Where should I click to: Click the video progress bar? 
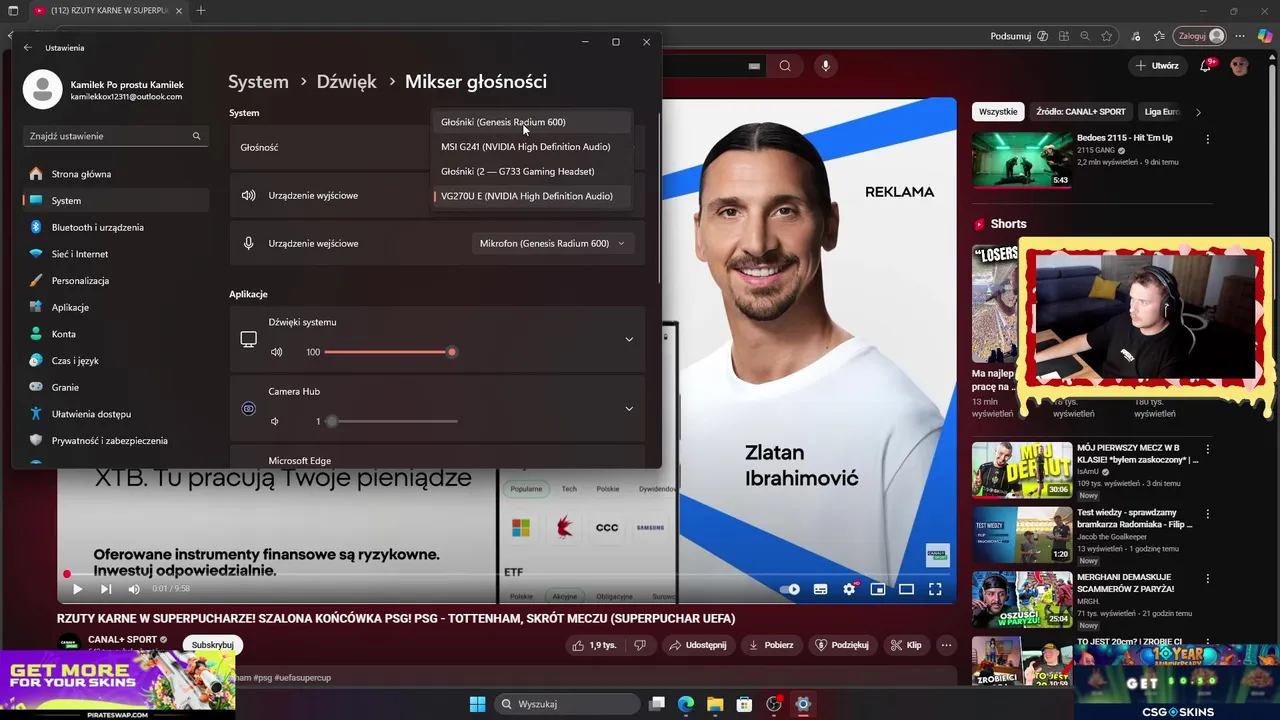tap(506, 574)
